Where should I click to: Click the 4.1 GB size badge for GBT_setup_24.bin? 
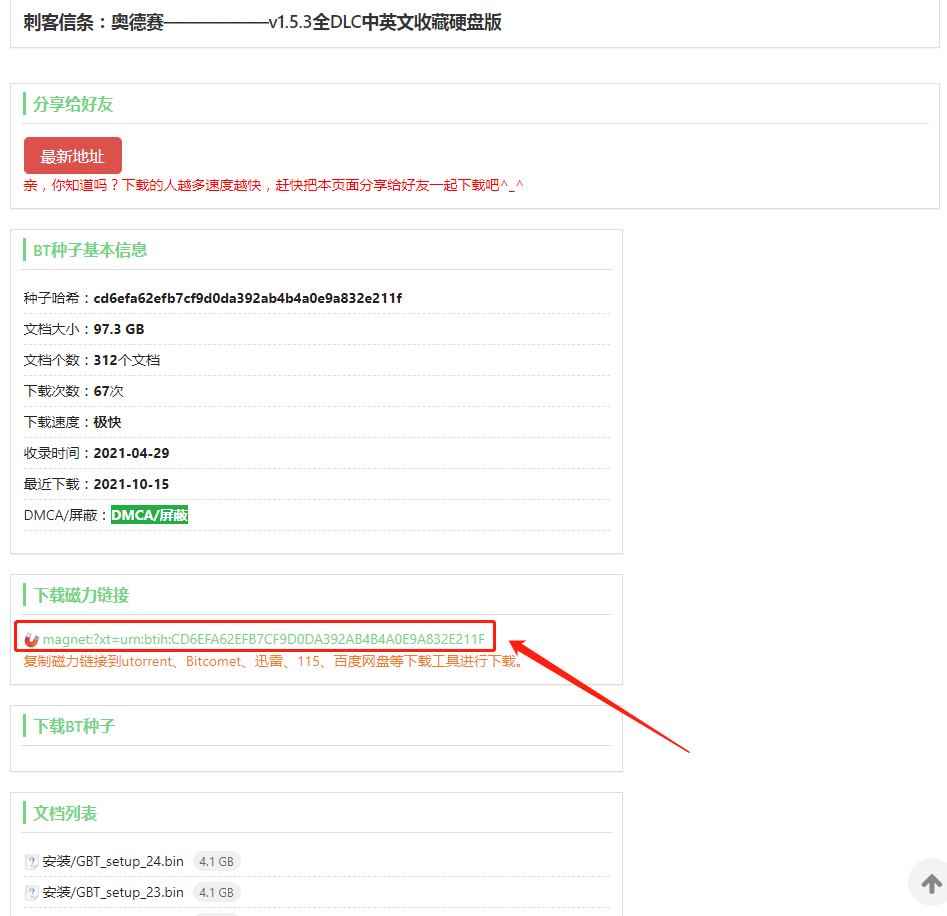pyautogui.click(x=216, y=862)
